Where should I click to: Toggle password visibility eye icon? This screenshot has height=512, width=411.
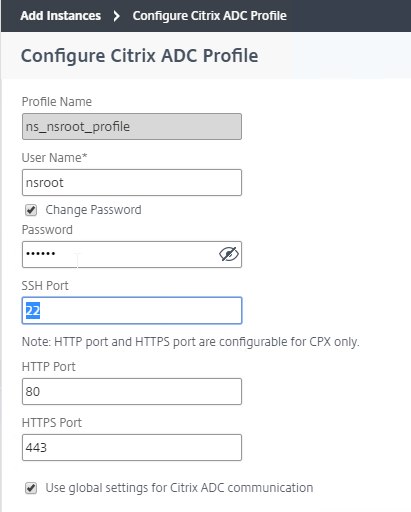point(229,254)
